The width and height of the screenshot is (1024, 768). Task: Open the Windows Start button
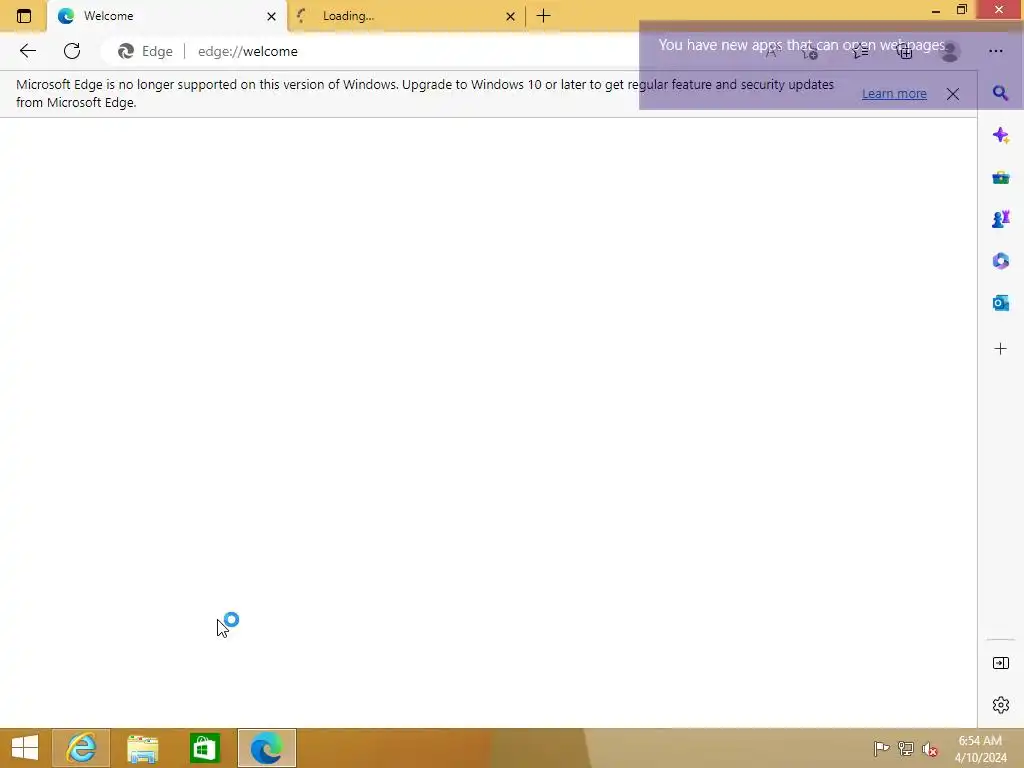[25, 748]
